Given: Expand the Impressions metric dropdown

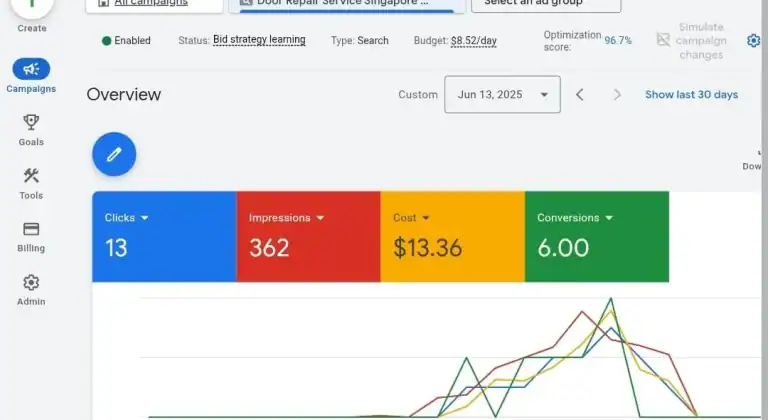Looking at the screenshot, I should 320,218.
